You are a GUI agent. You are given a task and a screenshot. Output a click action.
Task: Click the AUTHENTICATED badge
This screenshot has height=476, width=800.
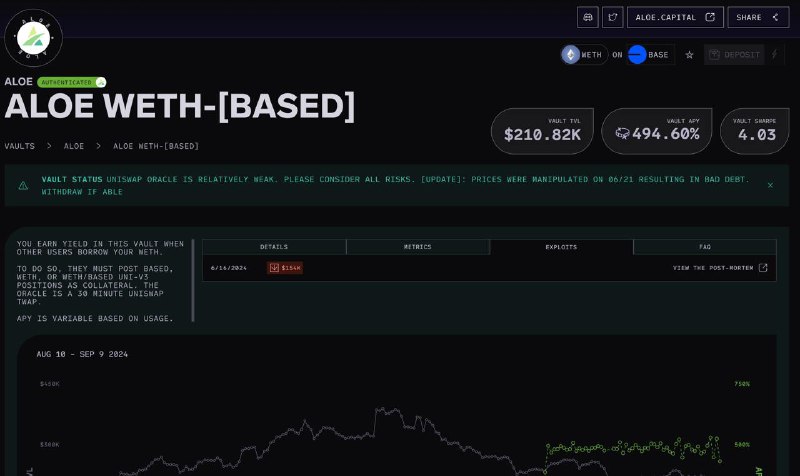(71, 82)
